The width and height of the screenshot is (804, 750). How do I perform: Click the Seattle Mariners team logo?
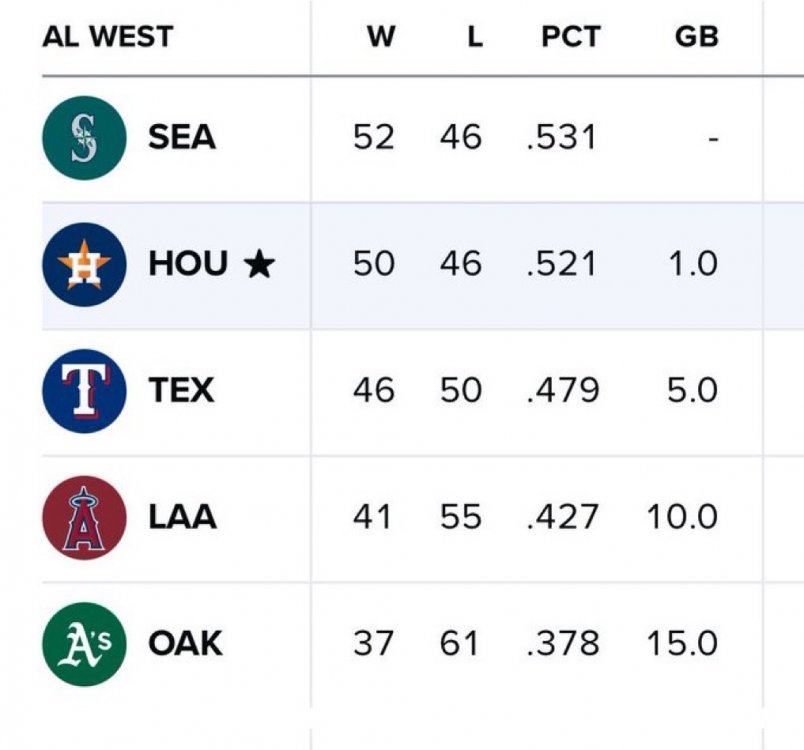coord(84,138)
